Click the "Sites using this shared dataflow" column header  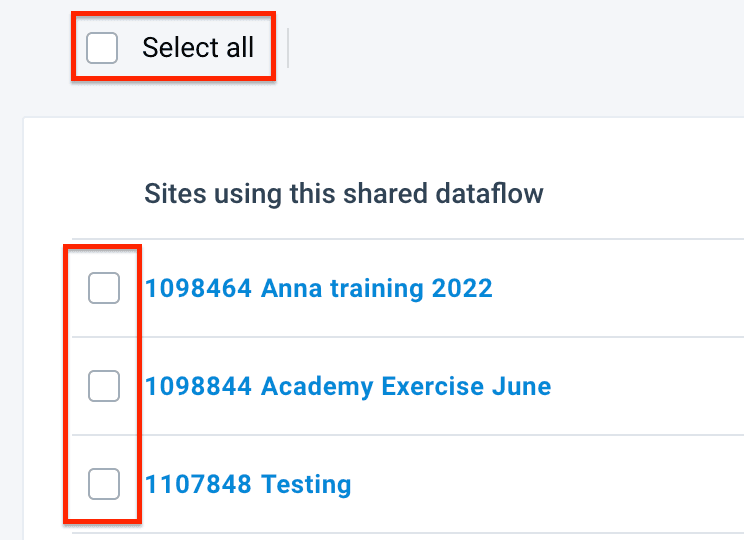point(343,193)
